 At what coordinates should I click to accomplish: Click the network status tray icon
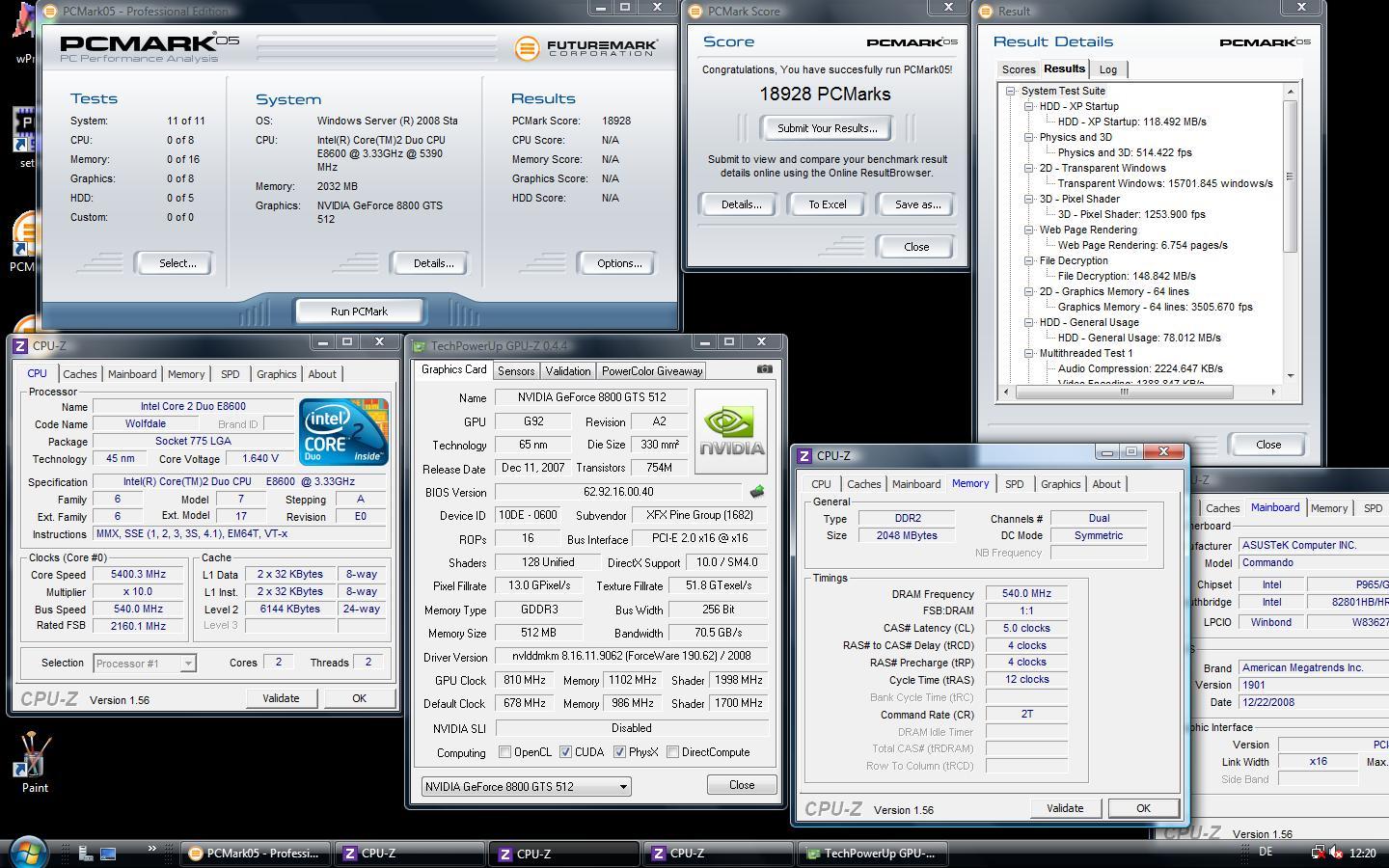[1318, 853]
